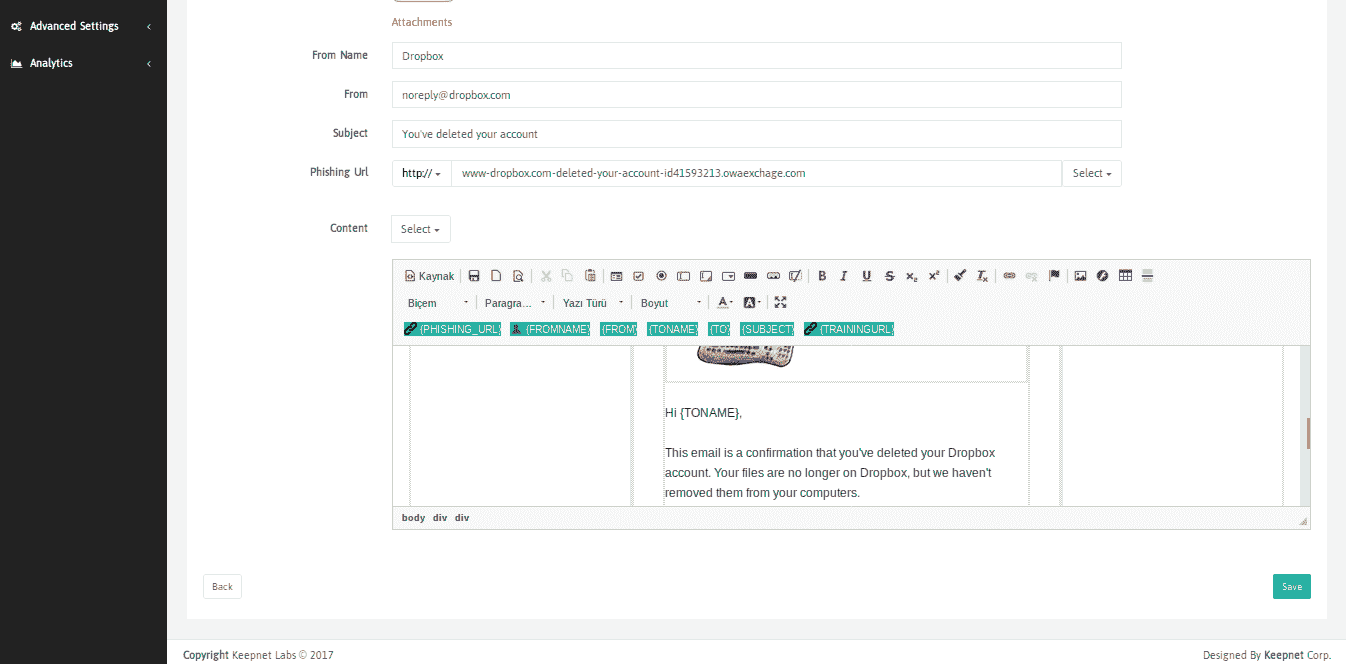The width and height of the screenshot is (1346, 664).
Task: Apply Subscript formatting
Action: 911,276
